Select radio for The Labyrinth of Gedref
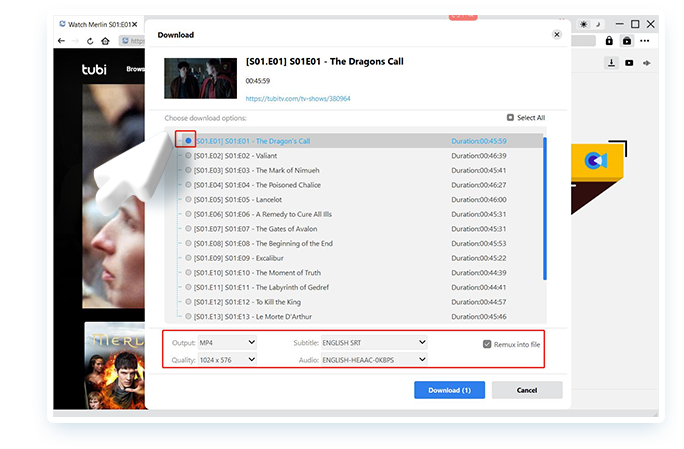 (x=188, y=287)
